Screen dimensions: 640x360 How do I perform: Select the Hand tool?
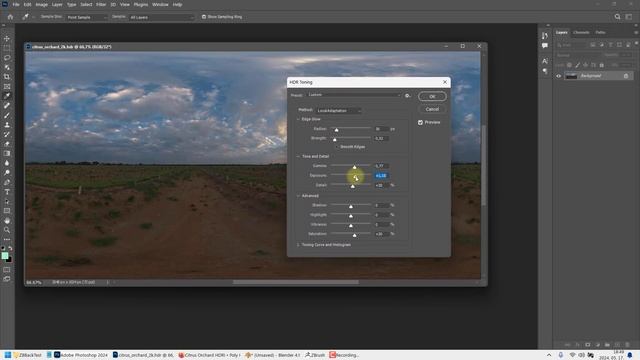click(7, 221)
